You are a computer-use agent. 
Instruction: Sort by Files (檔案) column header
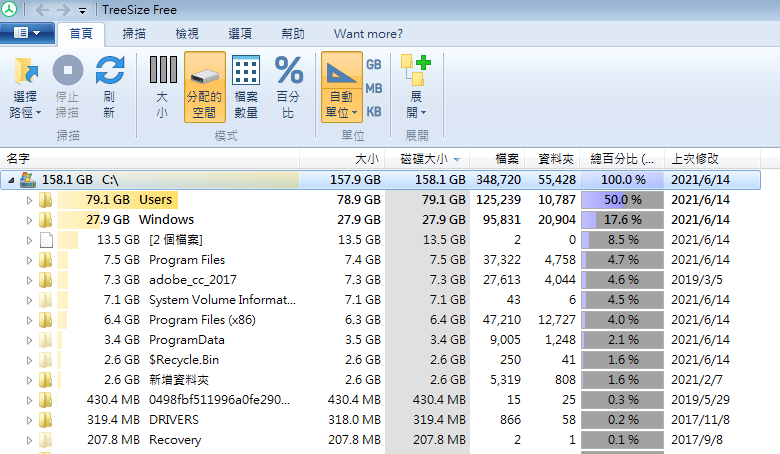click(497, 159)
